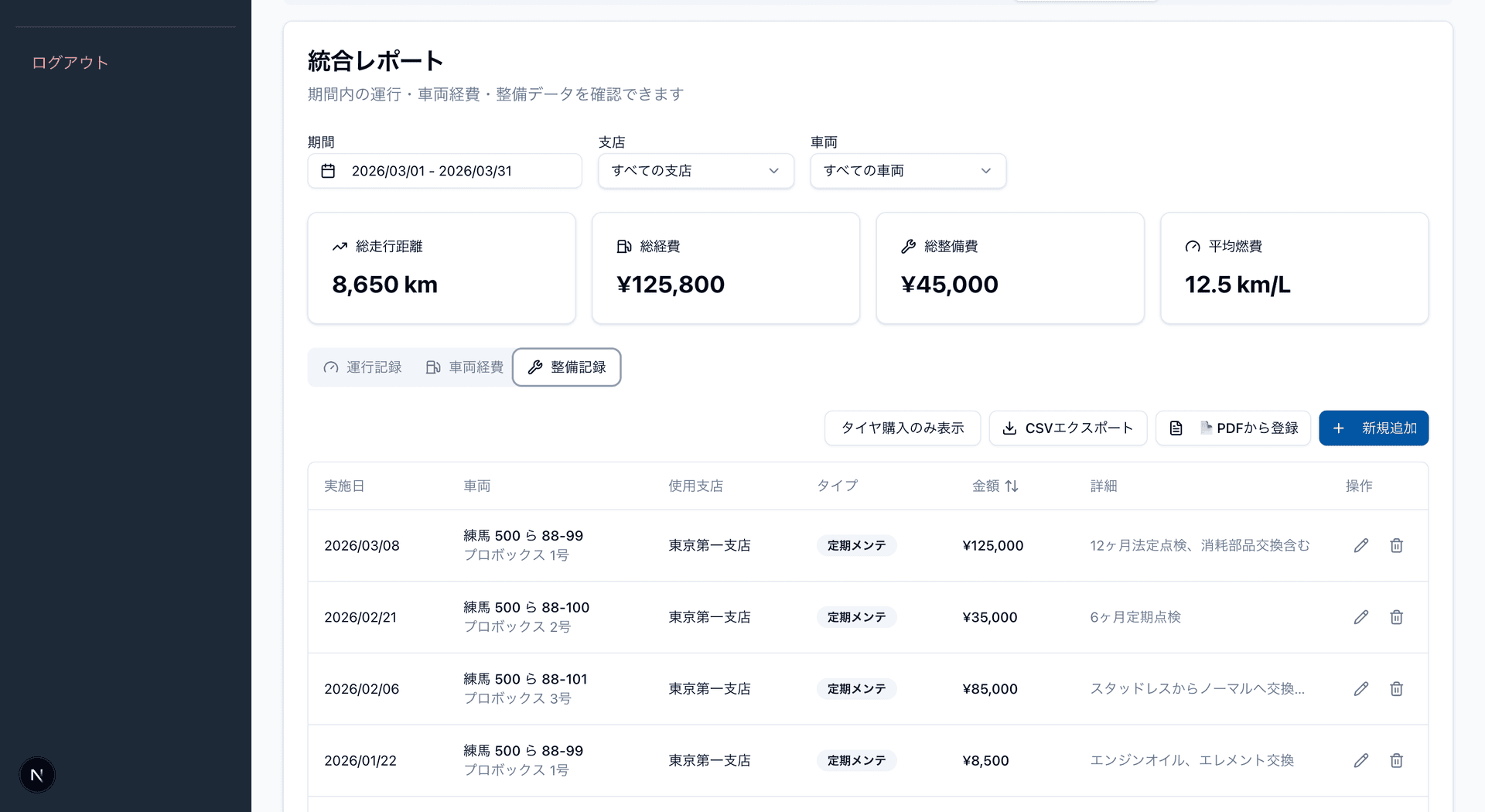Toggle the sort arrows next to 金額 header
The height and width of the screenshot is (812, 1485).
pyautogui.click(x=1013, y=486)
